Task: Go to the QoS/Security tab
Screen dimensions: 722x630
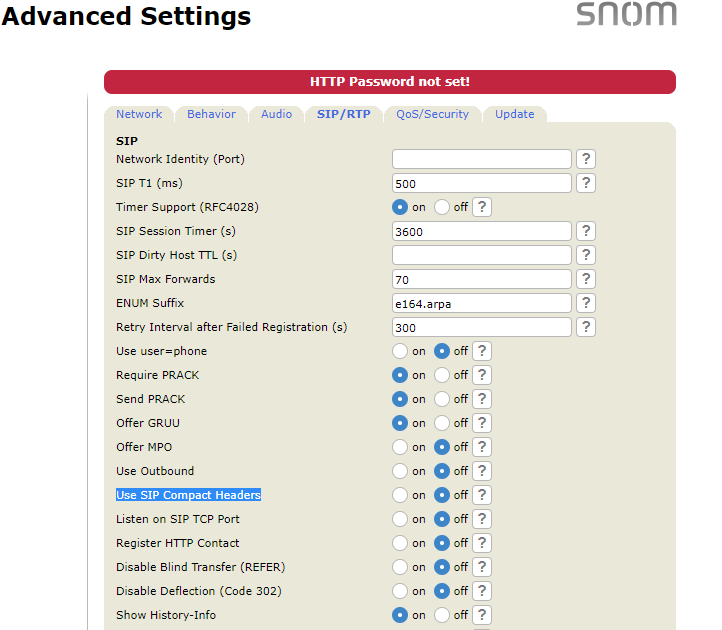Action: click(x=432, y=114)
